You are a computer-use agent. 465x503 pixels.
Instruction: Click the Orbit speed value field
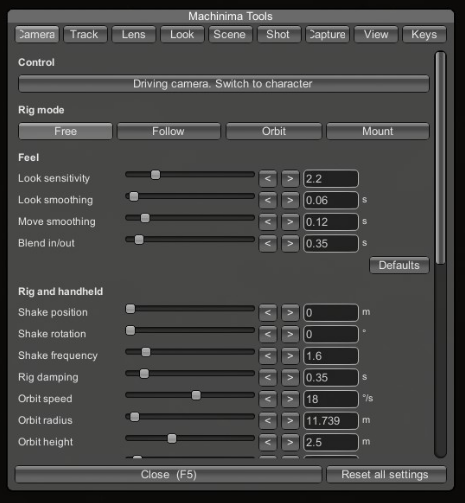(x=331, y=399)
